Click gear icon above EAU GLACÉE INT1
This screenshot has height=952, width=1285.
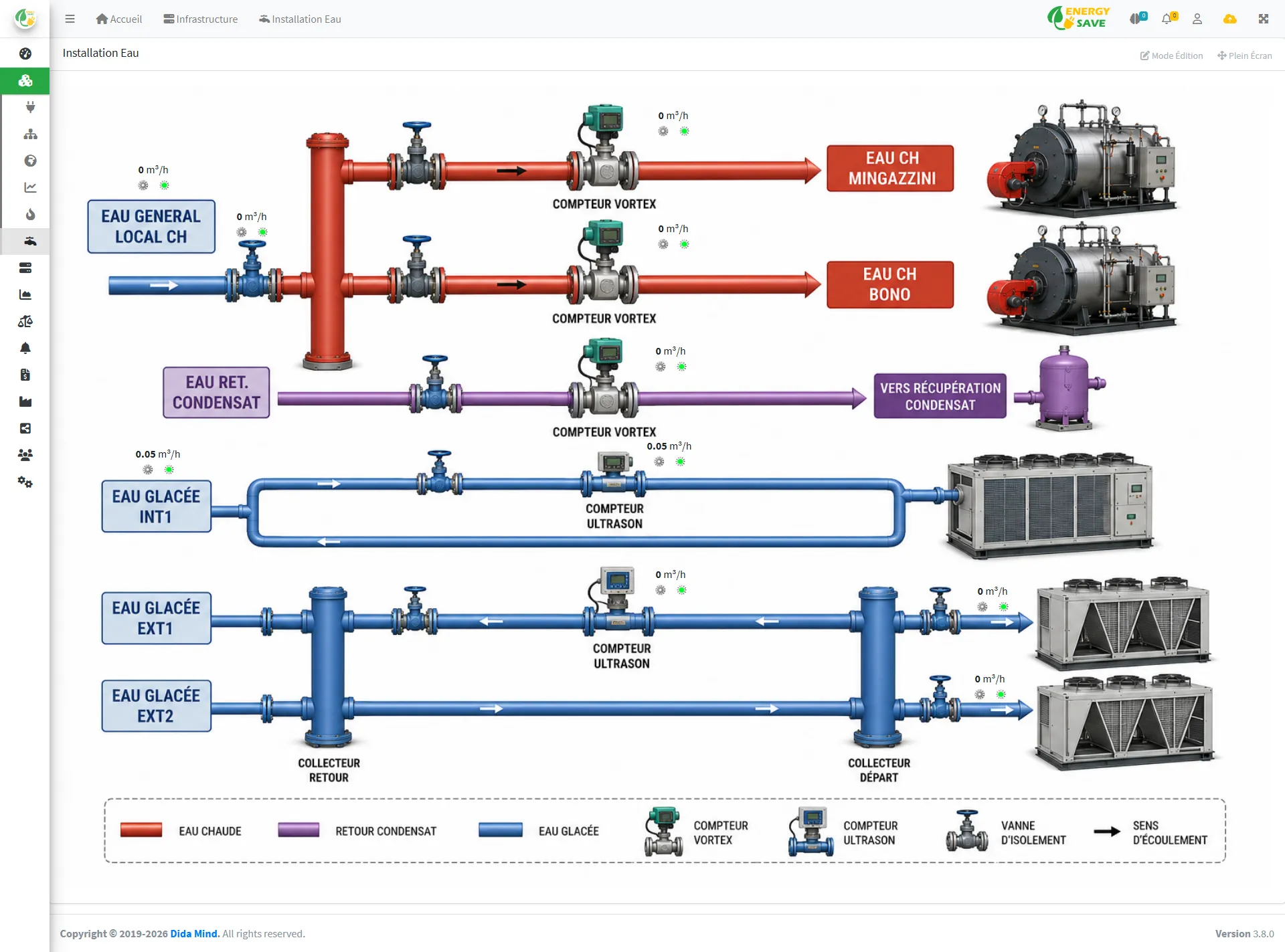(x=148, y=470)
